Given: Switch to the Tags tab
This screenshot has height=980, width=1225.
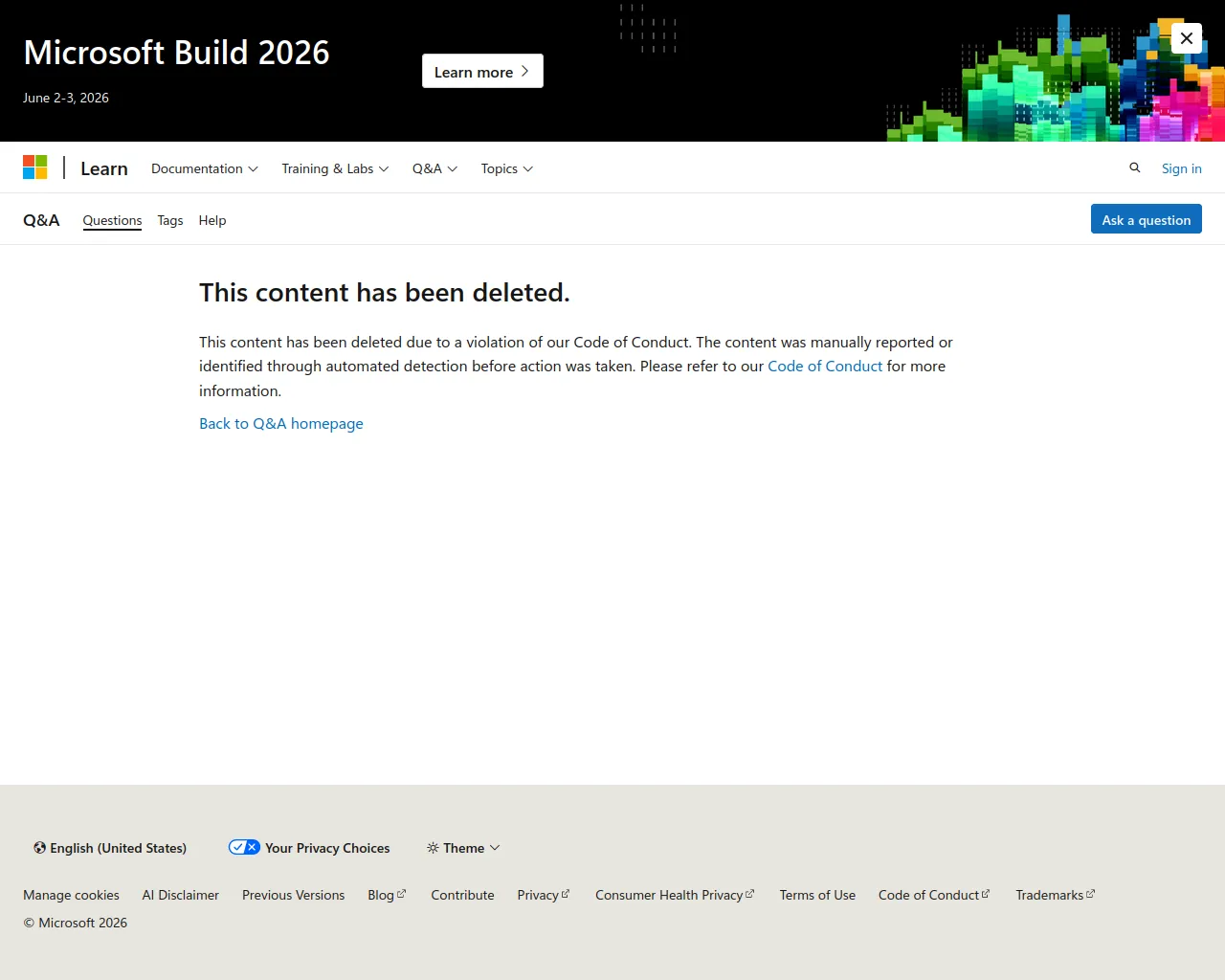Looking at the screenshot, I should pyautogui.click(x=170, y=220).
